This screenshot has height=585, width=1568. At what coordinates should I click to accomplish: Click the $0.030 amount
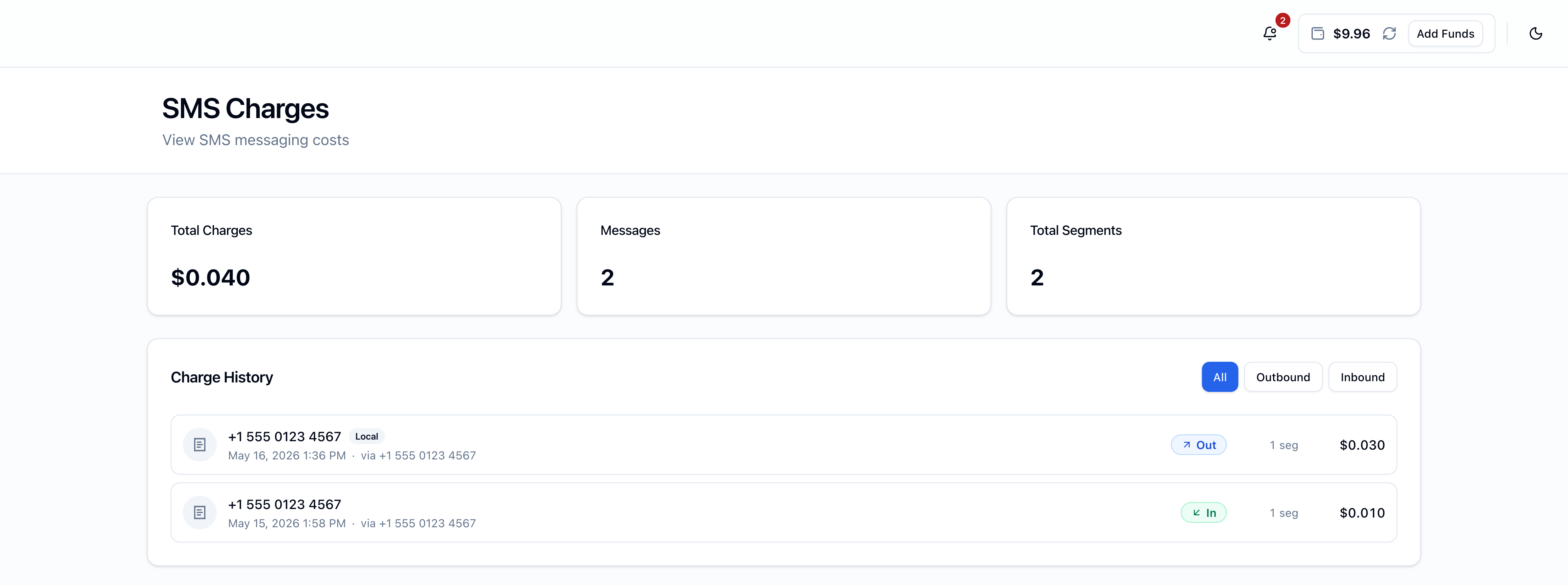[x=1362, y=445]
